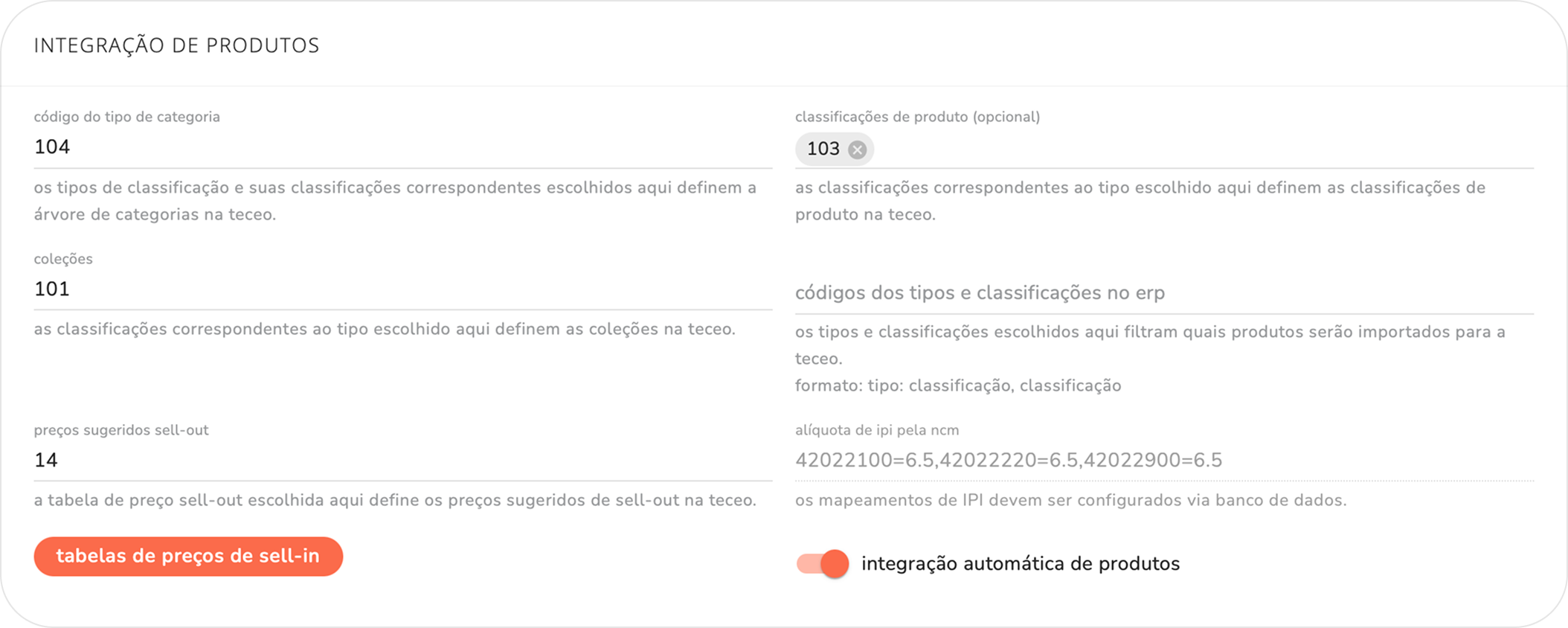Remove the 103 classification chip
Screen dimensions: 1568x628
coord(858,150)
